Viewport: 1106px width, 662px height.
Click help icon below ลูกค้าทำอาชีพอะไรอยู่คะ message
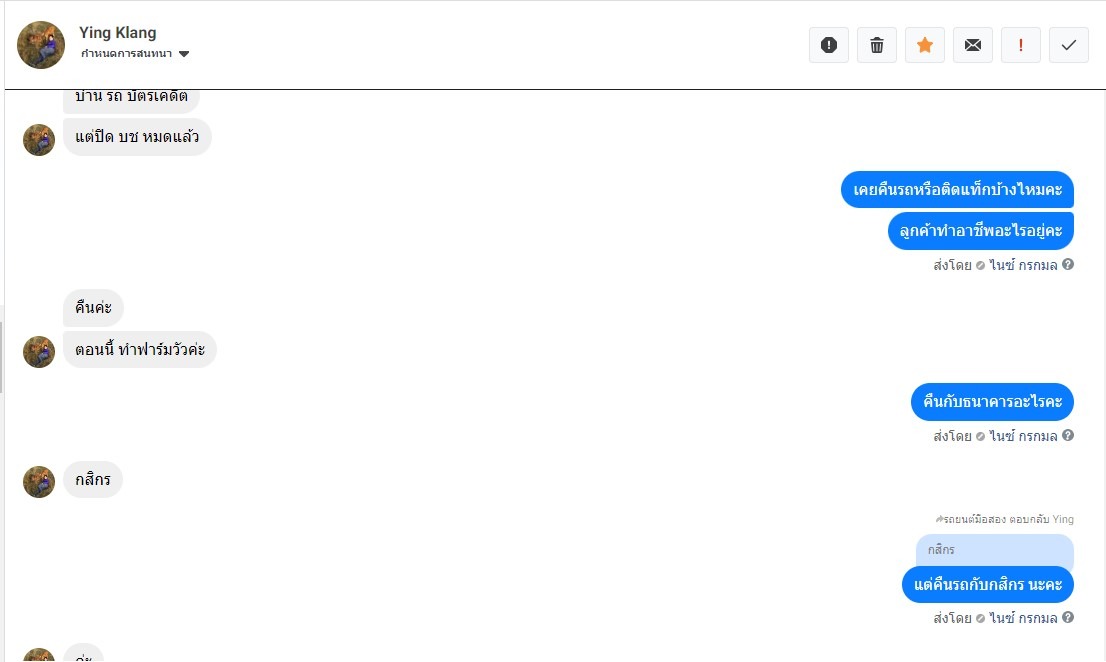(x=1068, y=265)
